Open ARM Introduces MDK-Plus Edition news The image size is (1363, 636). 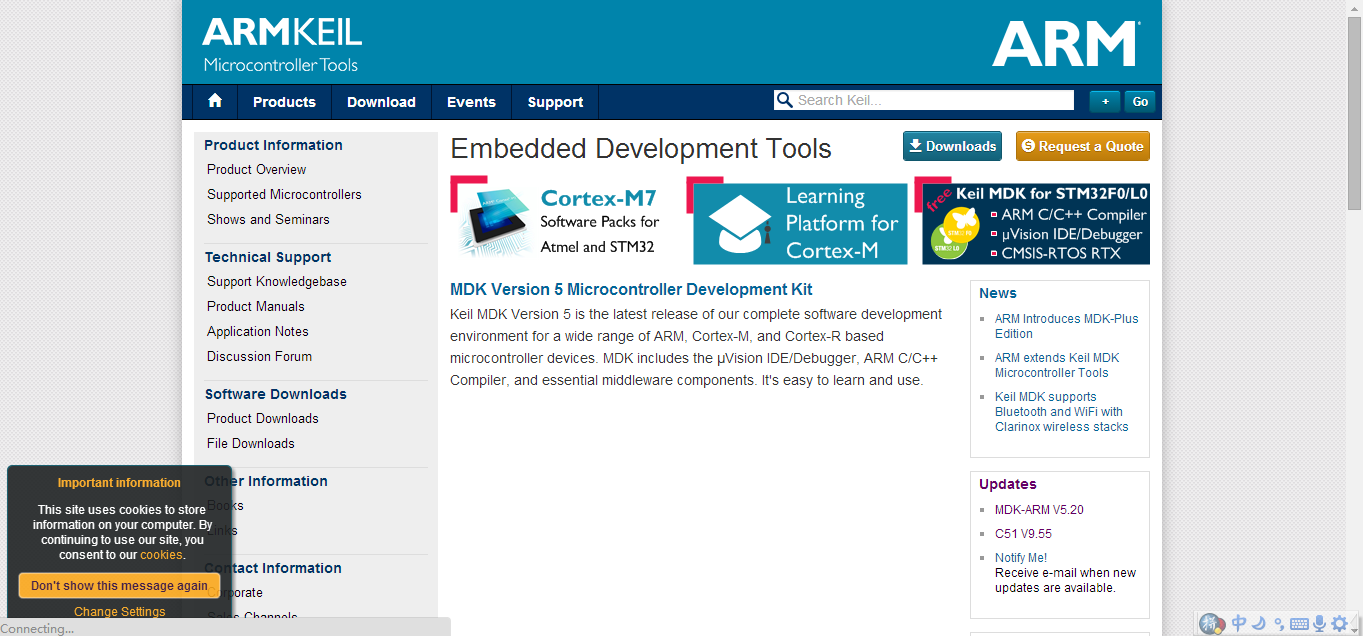(1066, 326)
